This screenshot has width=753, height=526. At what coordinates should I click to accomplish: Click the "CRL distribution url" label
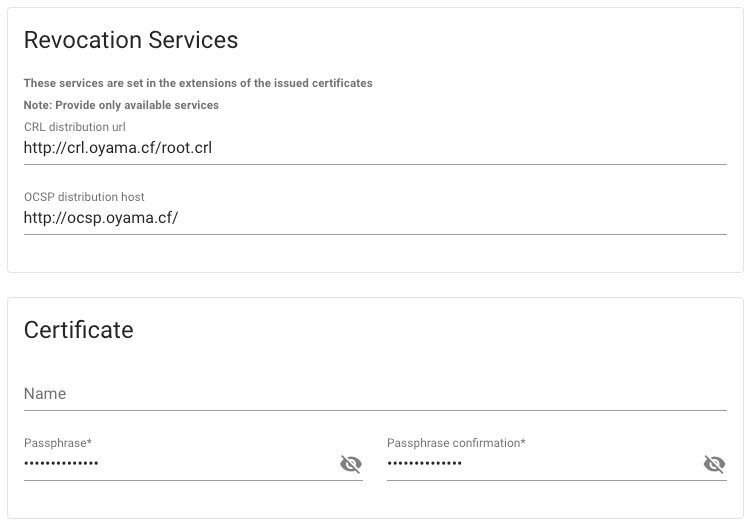pos(74,127)
